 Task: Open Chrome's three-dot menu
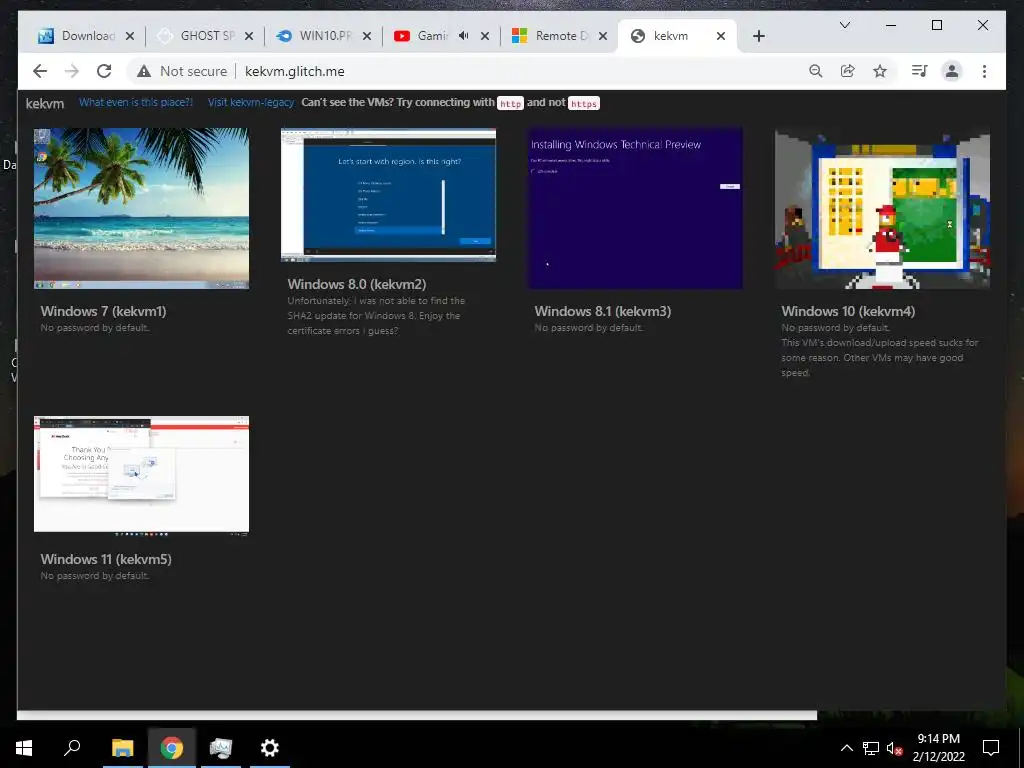[984, 71]
